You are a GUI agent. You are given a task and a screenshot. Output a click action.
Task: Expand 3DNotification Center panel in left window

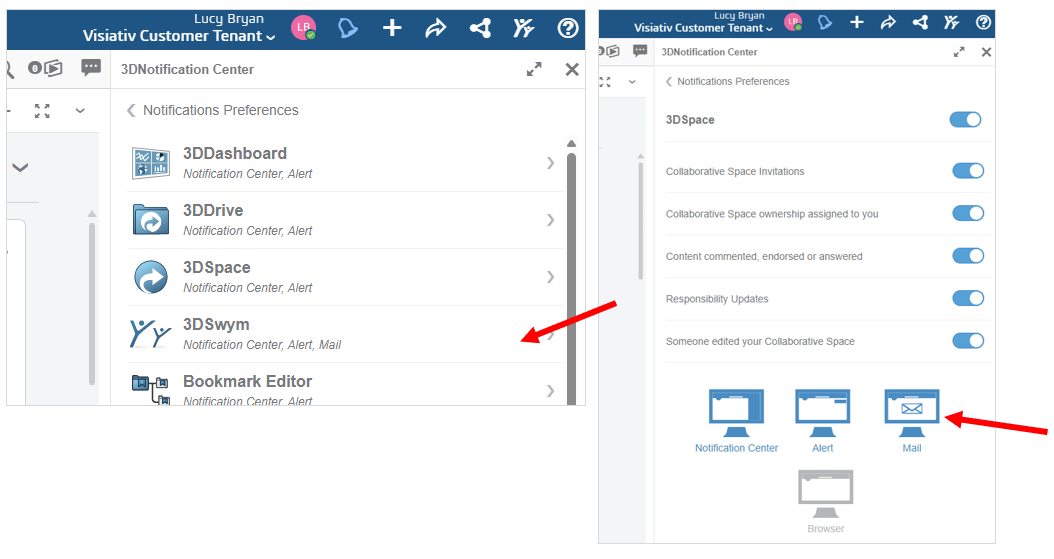pyautogui.click(x=534, y=69)
